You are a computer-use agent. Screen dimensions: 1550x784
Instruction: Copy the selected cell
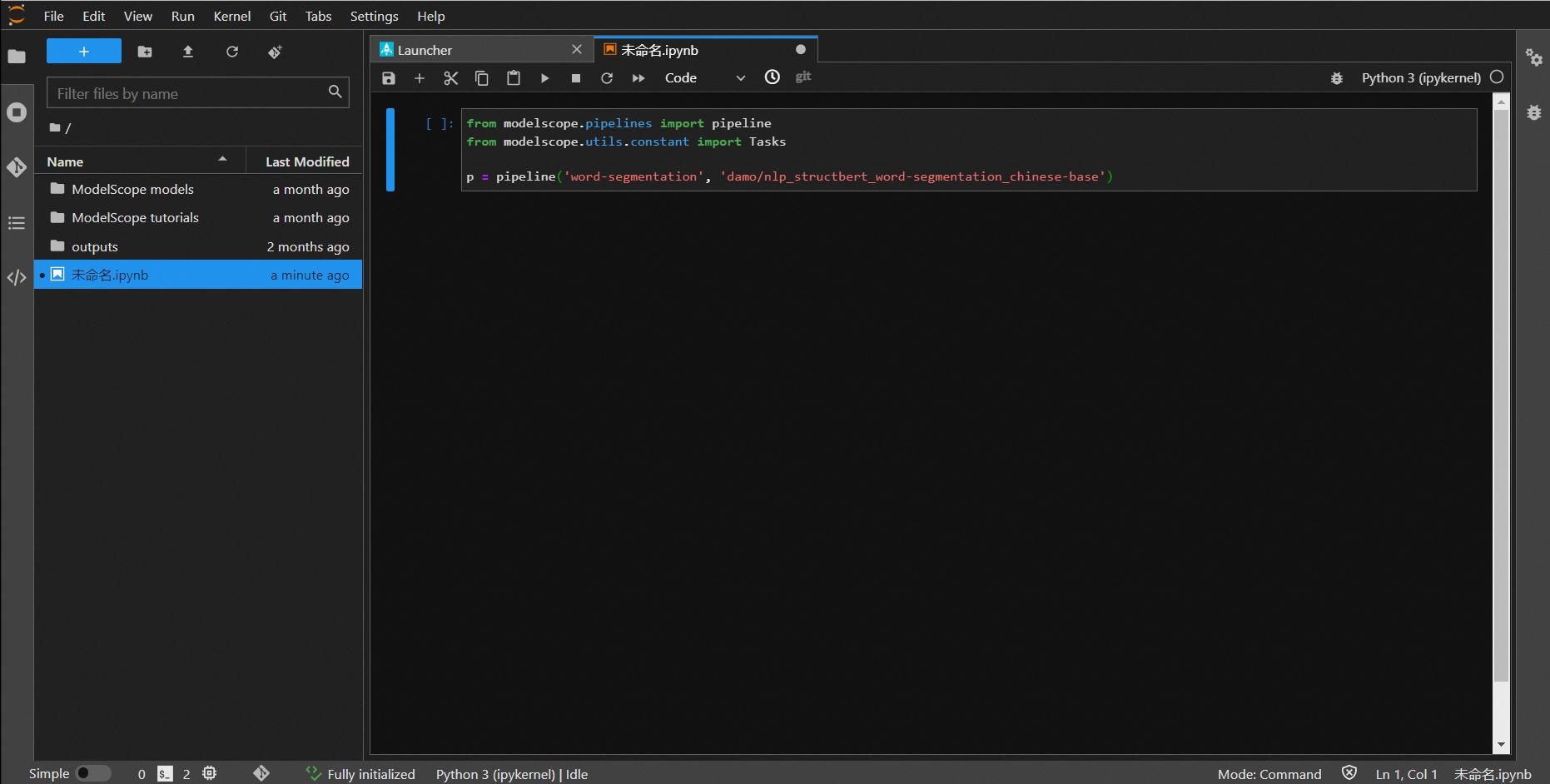click(482, 77)
